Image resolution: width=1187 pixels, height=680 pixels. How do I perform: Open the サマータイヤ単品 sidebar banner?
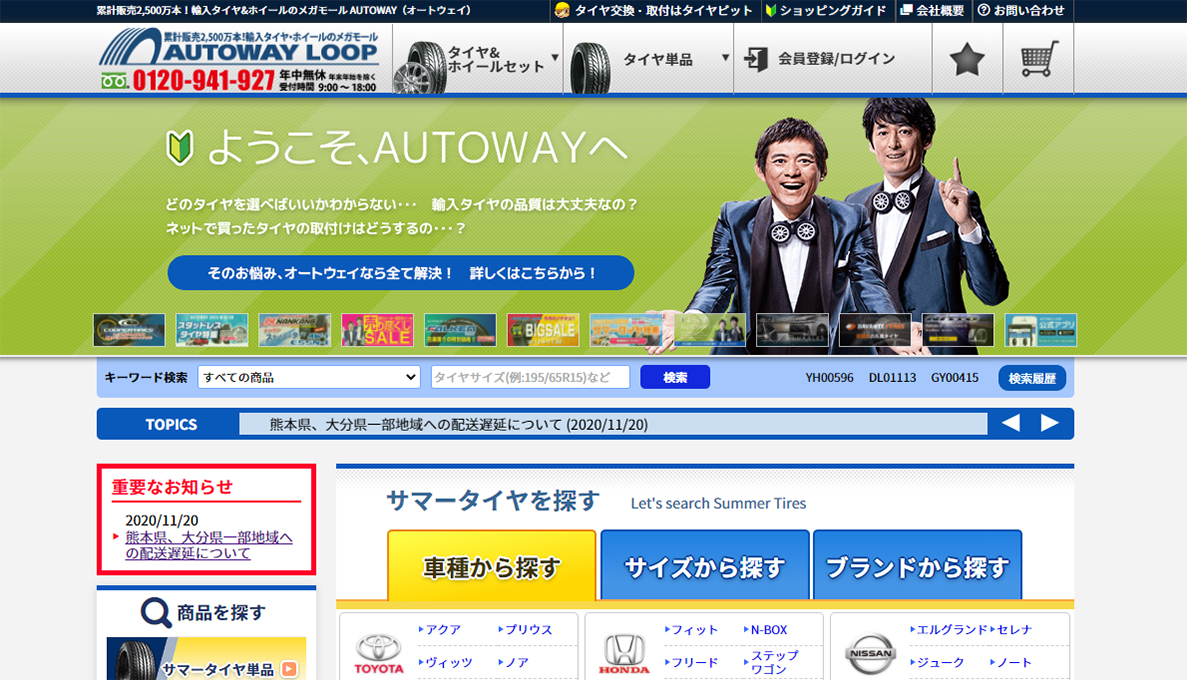tap(207, 659)
